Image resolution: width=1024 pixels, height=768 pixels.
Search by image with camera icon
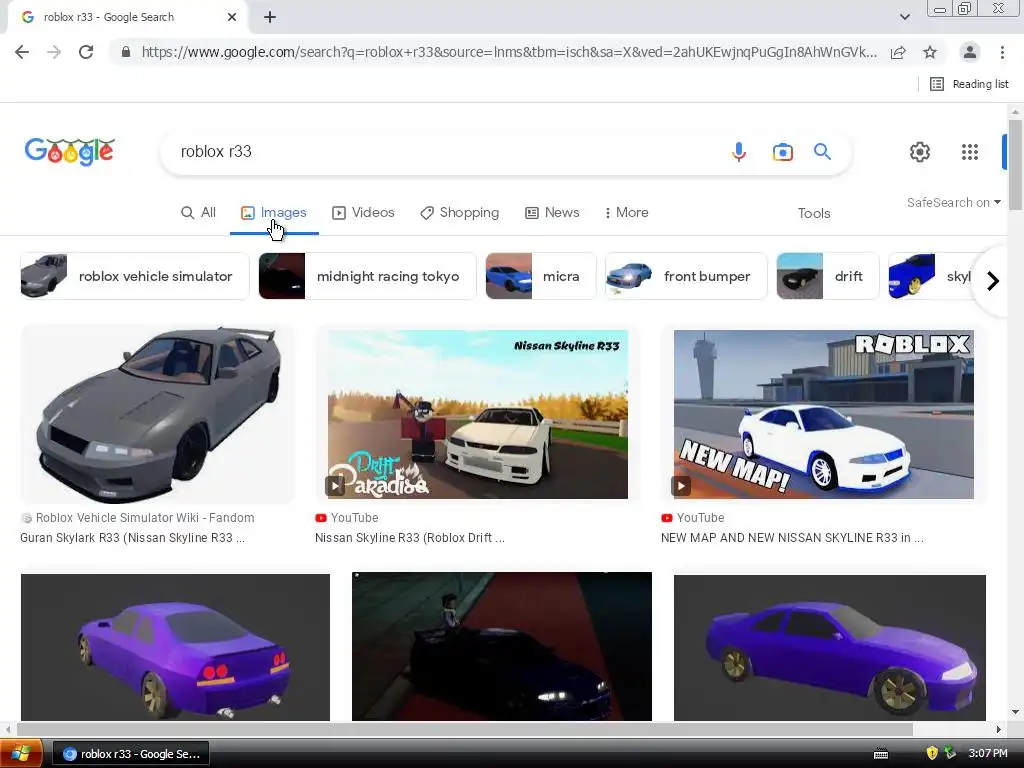[x=782, y=152]
